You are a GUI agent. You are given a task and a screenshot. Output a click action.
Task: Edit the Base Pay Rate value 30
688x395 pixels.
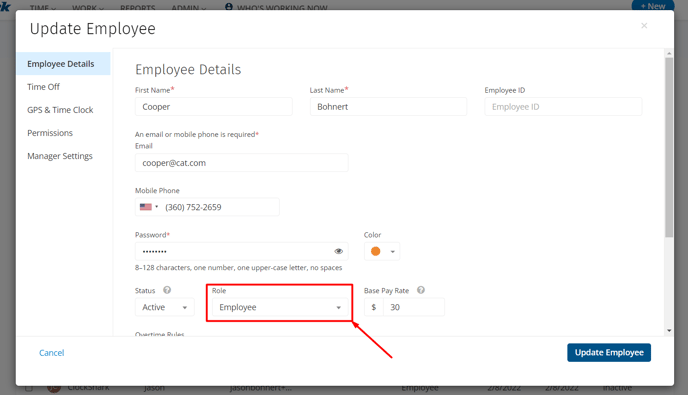coord(414,307)
